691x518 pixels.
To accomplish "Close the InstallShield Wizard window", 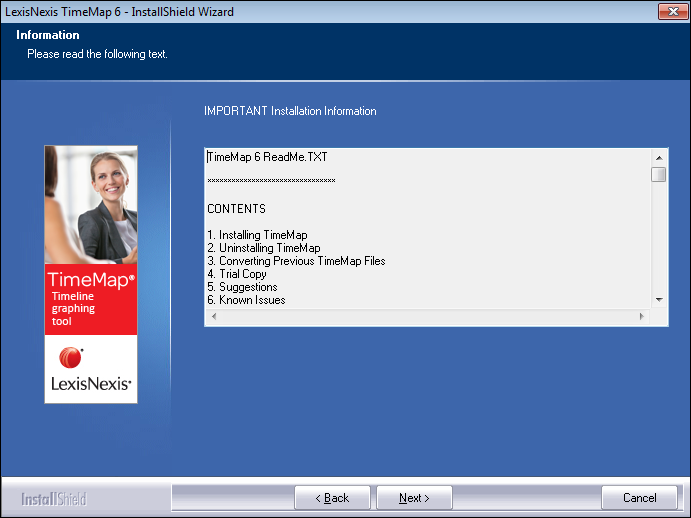I will 673,11.
